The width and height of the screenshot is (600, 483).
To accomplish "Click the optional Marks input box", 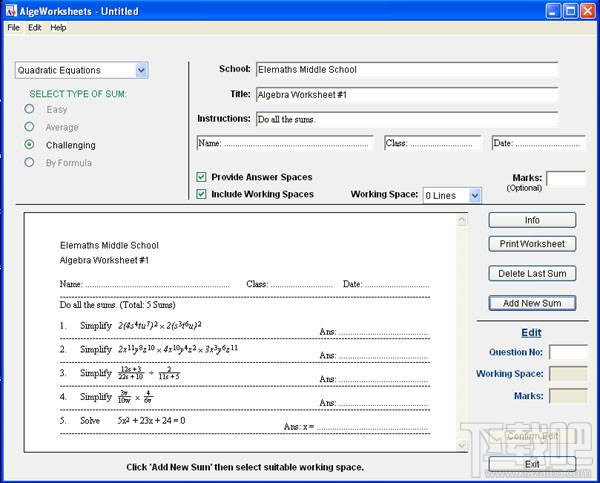I will point(566,179).
